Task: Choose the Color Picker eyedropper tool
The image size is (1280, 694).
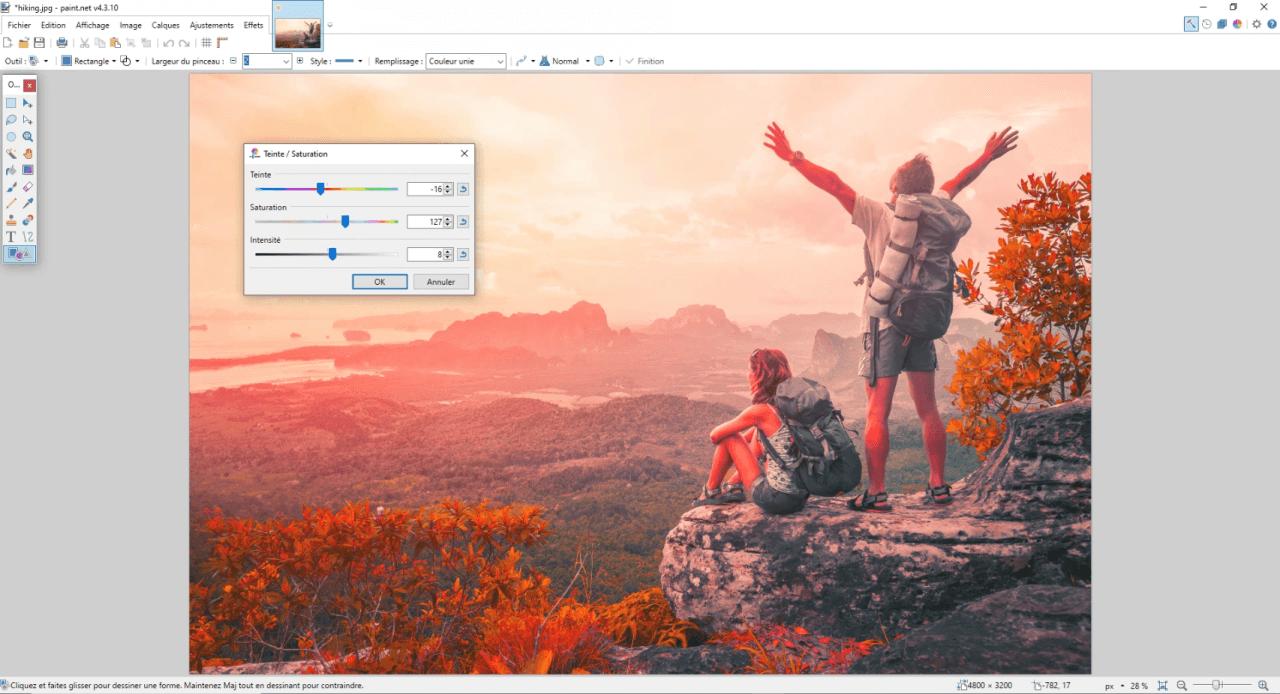Action: click(28, 203)
